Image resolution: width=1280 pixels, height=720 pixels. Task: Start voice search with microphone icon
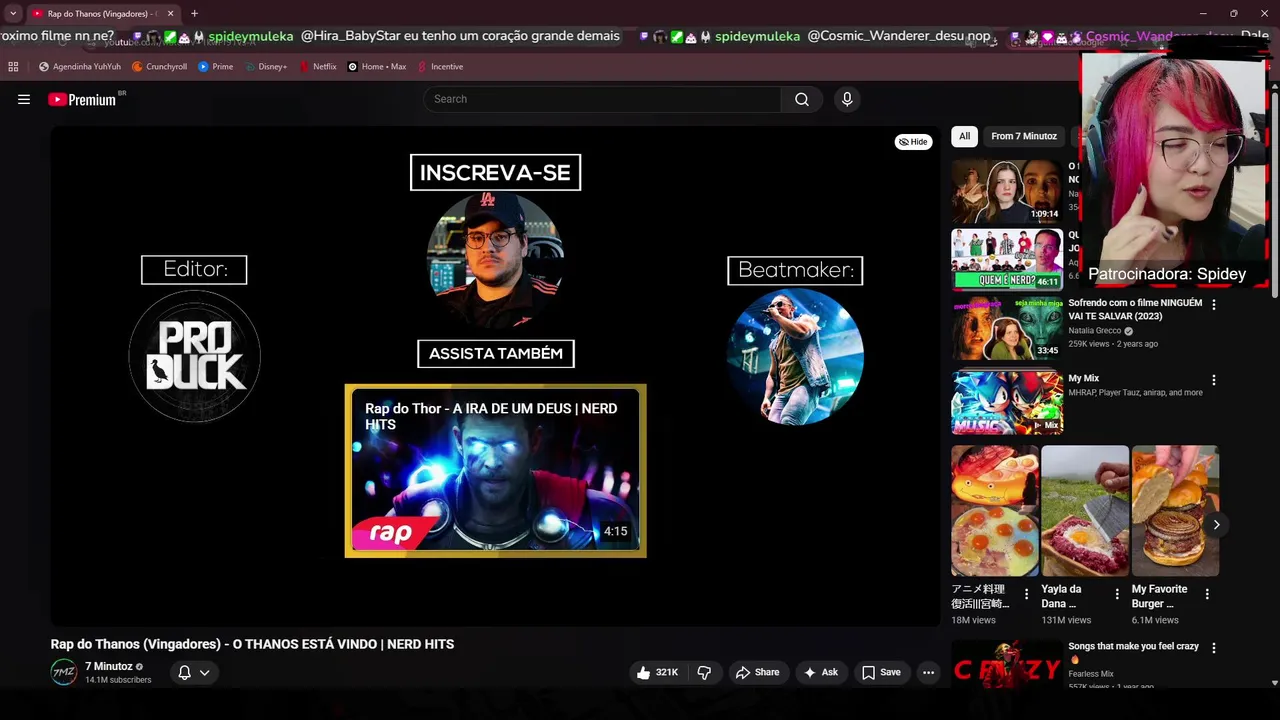pyautogui.click(x=847, y=99)
